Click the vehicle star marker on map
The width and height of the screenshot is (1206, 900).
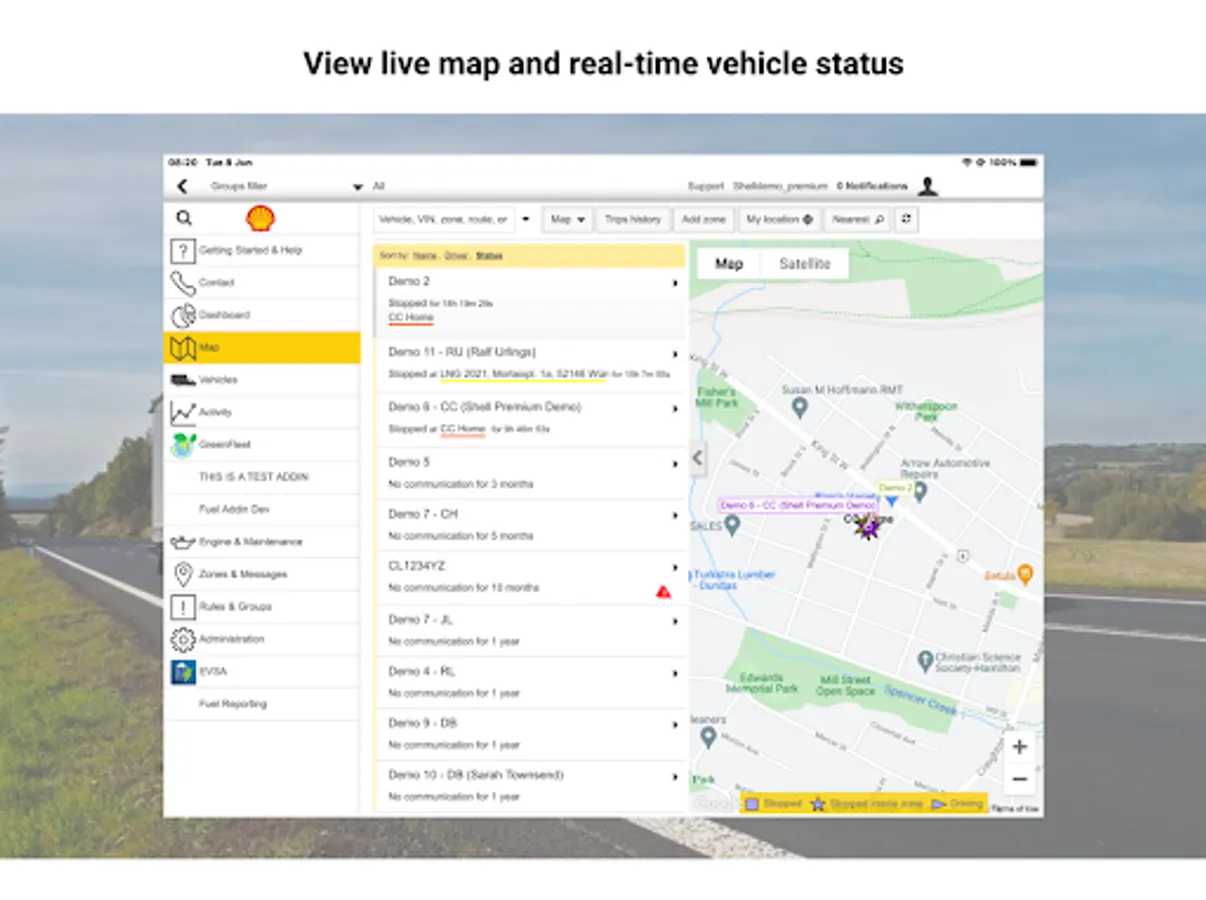868,527
